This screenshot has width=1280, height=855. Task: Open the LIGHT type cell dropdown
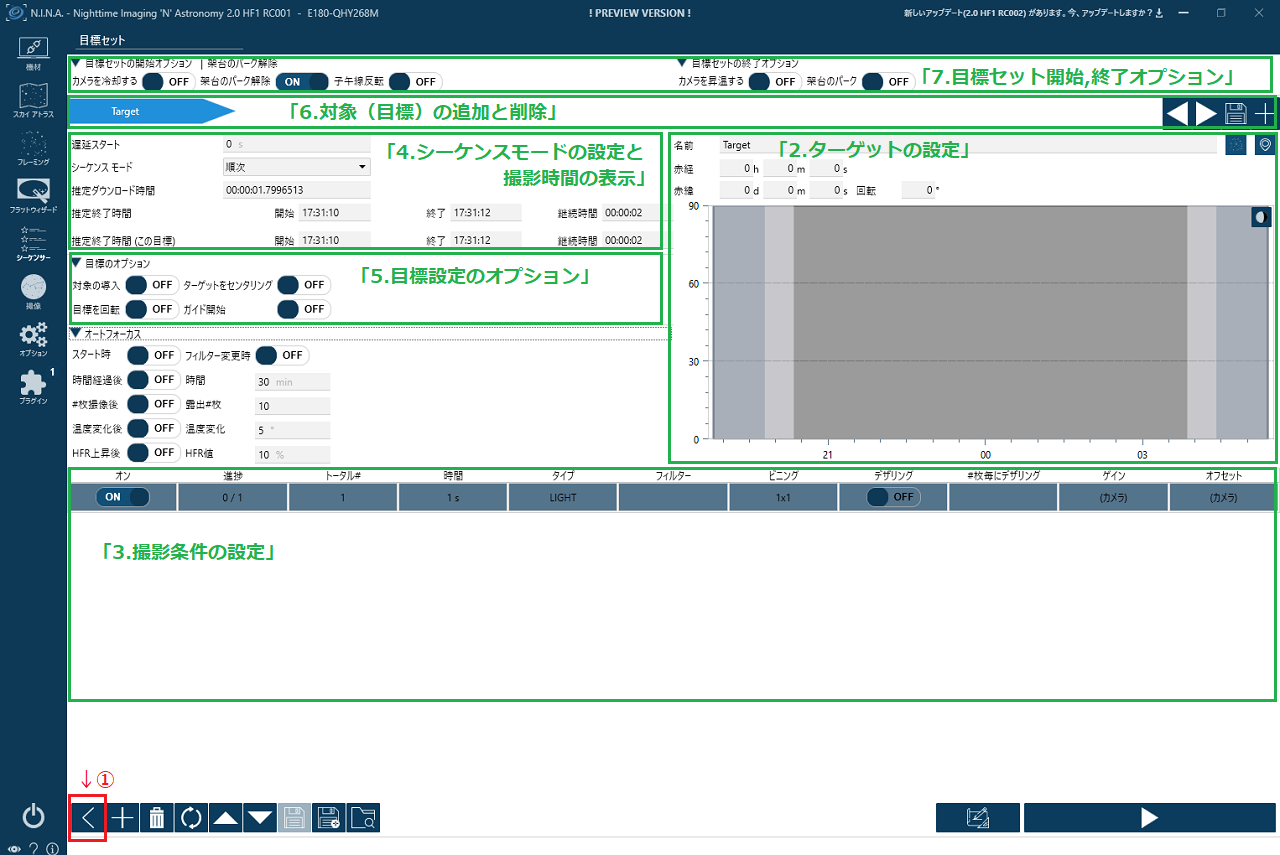563,497
